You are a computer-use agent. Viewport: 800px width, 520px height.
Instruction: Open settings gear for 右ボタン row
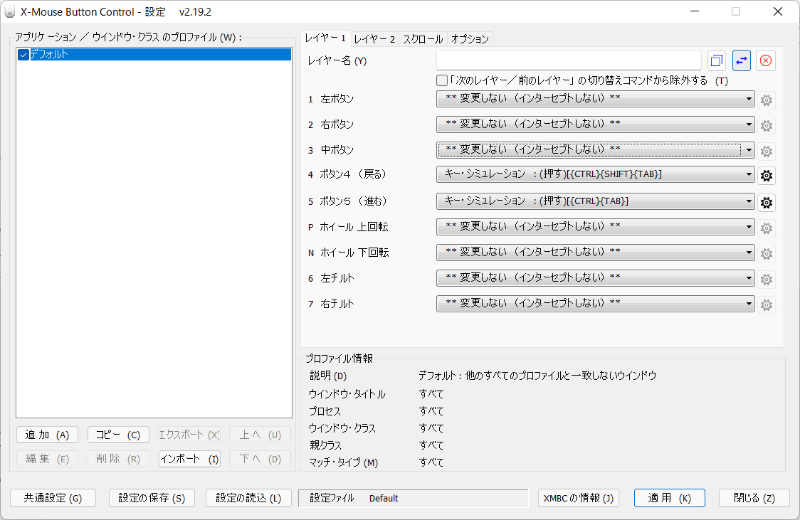[x=766, y=126]
